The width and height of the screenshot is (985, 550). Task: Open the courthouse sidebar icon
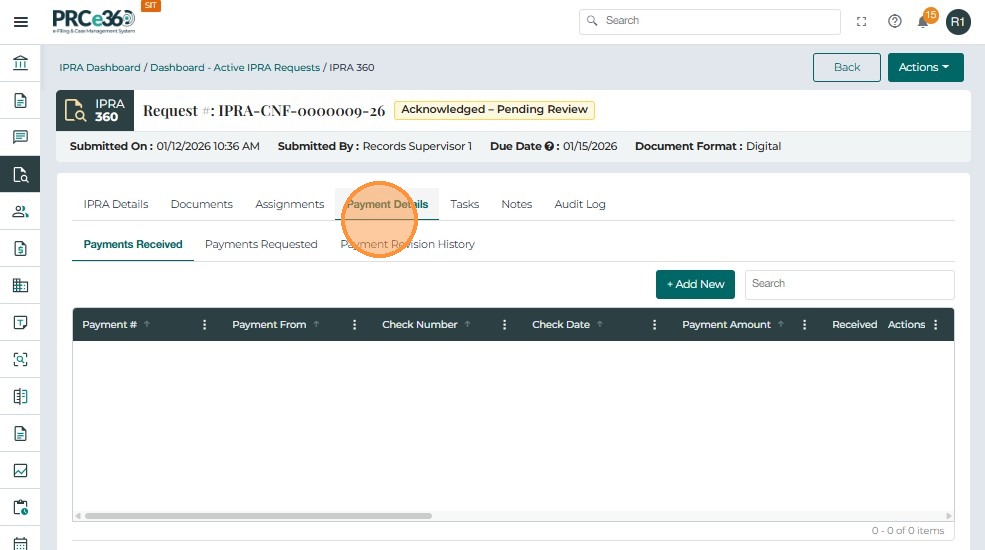20,63
